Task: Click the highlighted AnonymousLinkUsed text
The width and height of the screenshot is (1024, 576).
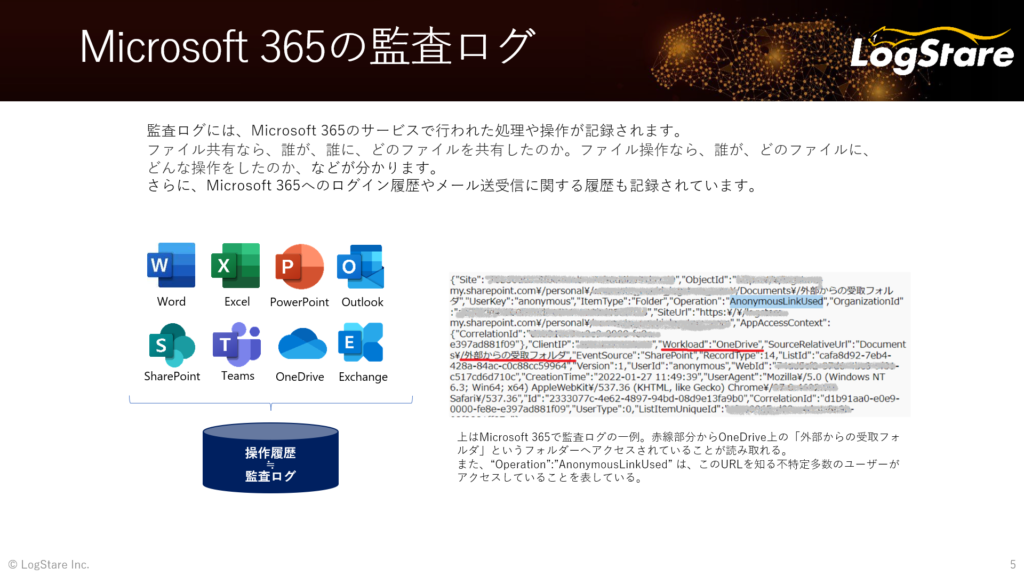Action: click(776, 301)
